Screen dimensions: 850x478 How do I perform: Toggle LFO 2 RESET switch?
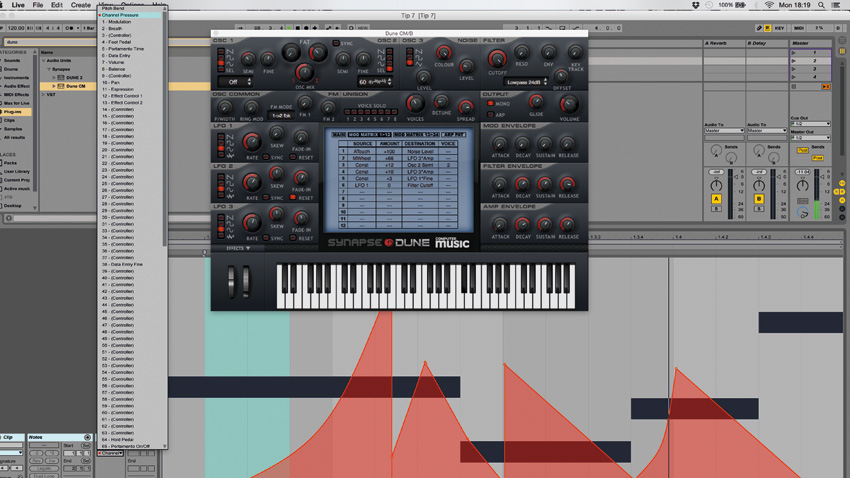point(293,197)
